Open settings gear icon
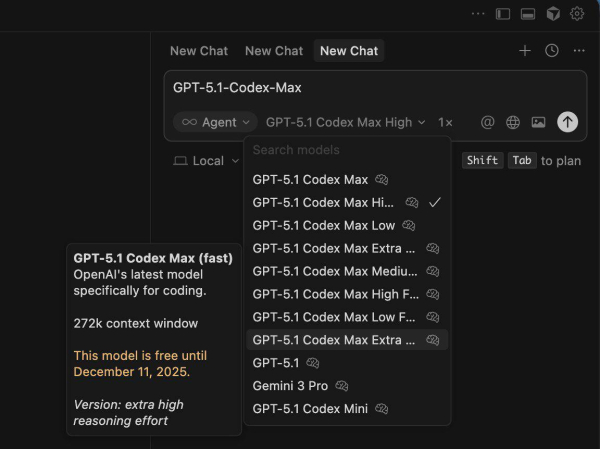The height and width of the screenshot is (449, 600). pos(577,13)
